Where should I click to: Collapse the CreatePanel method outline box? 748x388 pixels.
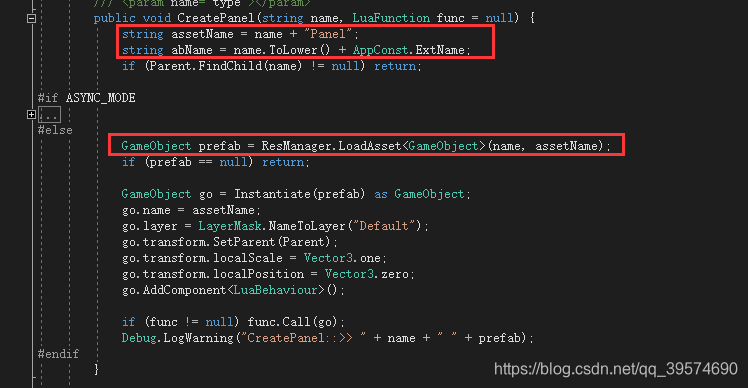pos(31,18)
